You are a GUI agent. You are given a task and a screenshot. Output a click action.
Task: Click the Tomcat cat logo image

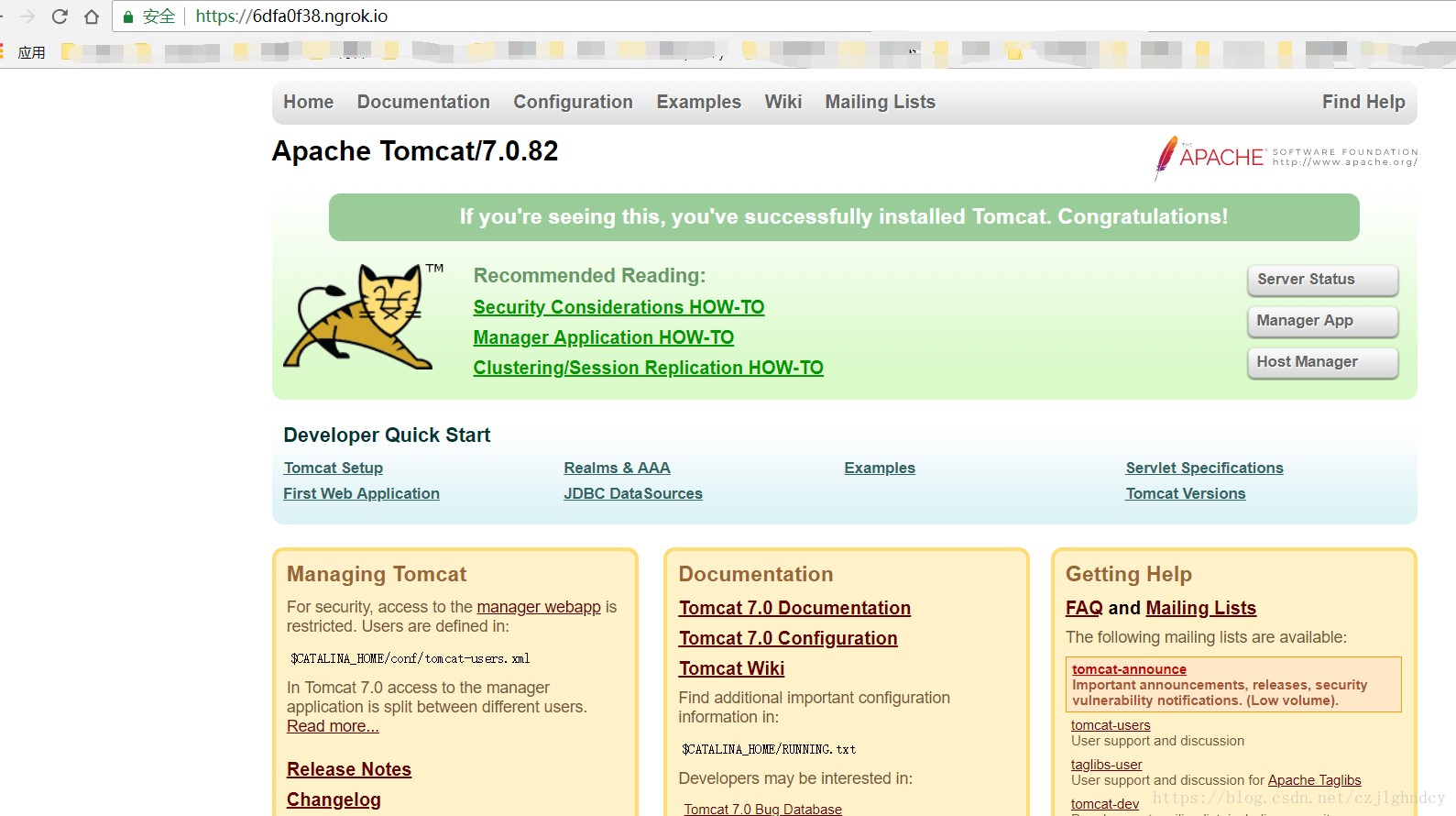coord(364,316)
